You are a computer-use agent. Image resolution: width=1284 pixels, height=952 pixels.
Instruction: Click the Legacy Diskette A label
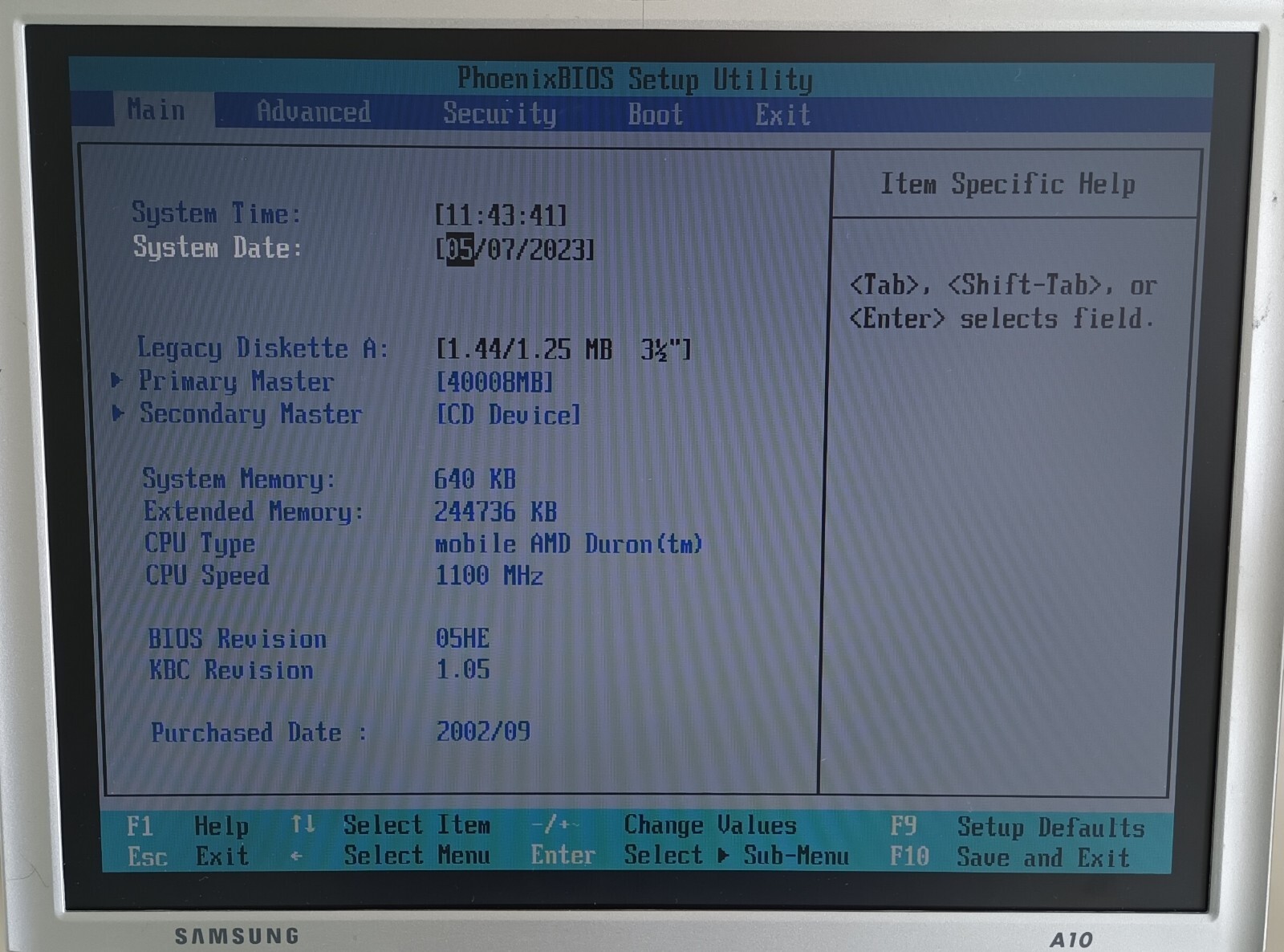[x=263, y=348]
